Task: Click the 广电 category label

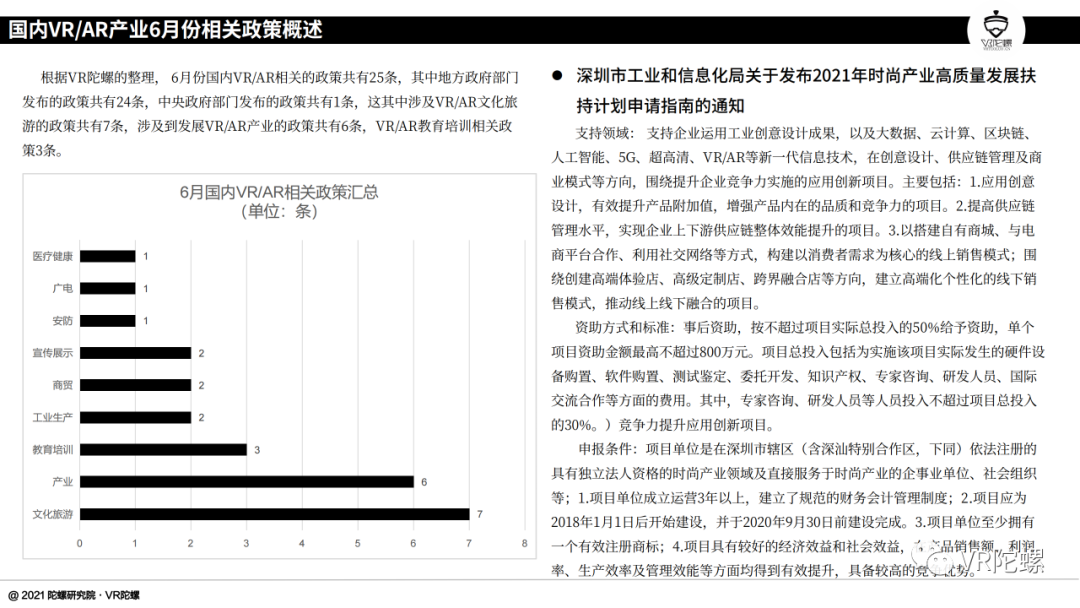Action: click(x=62, y=289)
